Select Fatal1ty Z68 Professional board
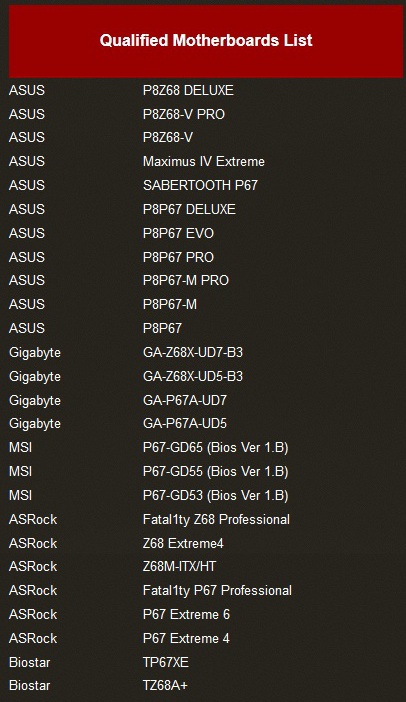This screenshot has height=702, width=406. (x=216, y=519)
